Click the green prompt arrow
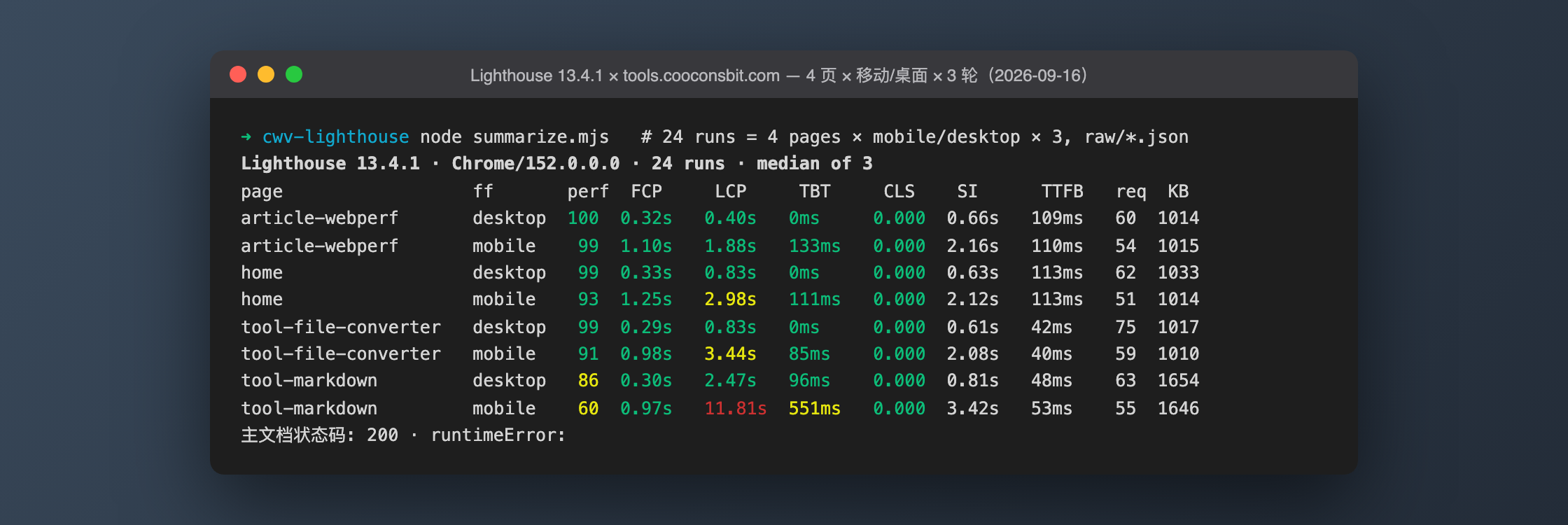The height and width of the screenshot is (525, 1568). (x=246, y=136)
